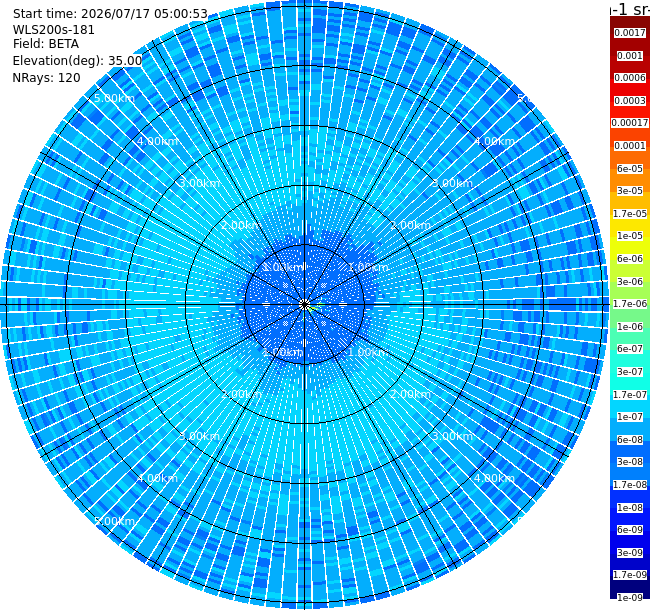
Task: Click the Field: BETA label
Action: pos(46,44)
